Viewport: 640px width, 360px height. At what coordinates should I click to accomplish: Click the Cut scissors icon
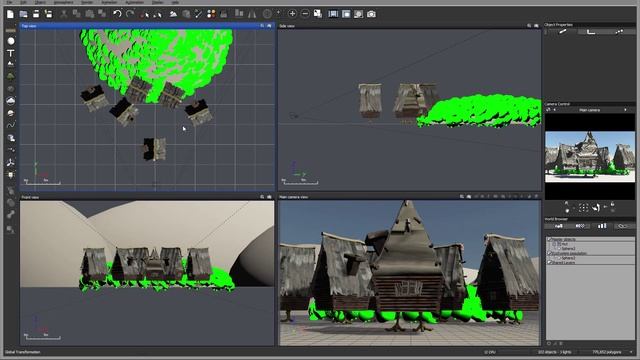click(64, 14)
